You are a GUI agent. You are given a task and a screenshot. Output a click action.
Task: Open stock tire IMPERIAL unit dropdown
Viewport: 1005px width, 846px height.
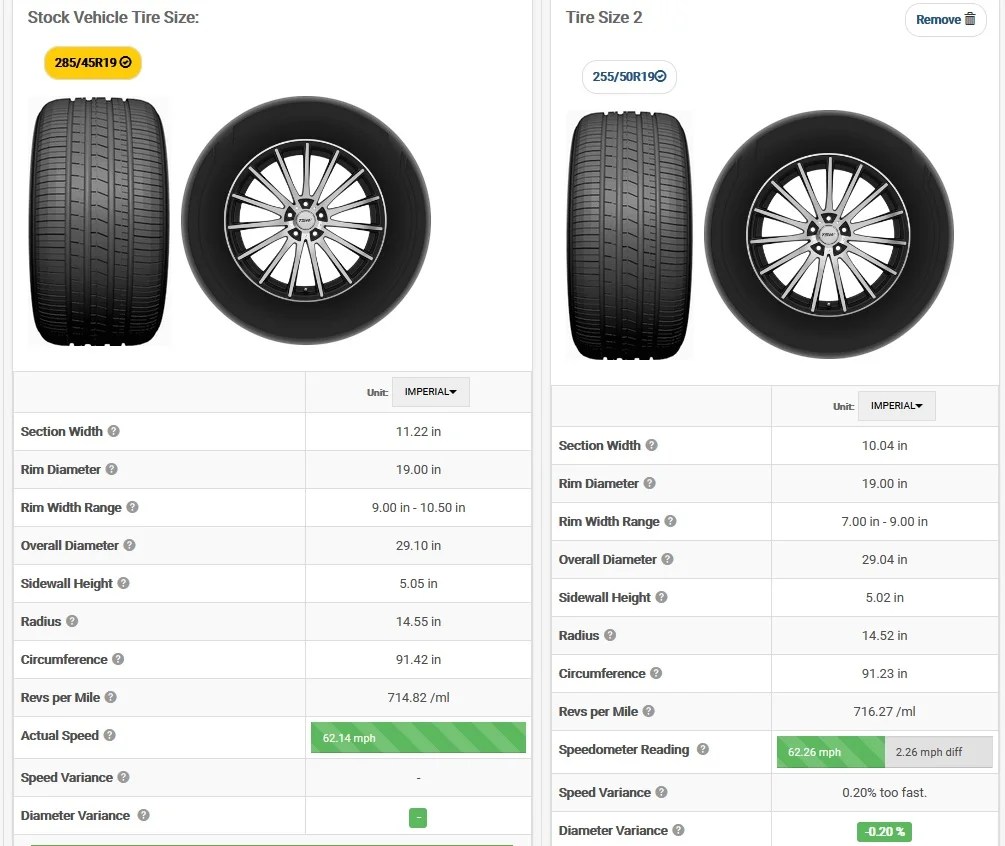point(431,392)
